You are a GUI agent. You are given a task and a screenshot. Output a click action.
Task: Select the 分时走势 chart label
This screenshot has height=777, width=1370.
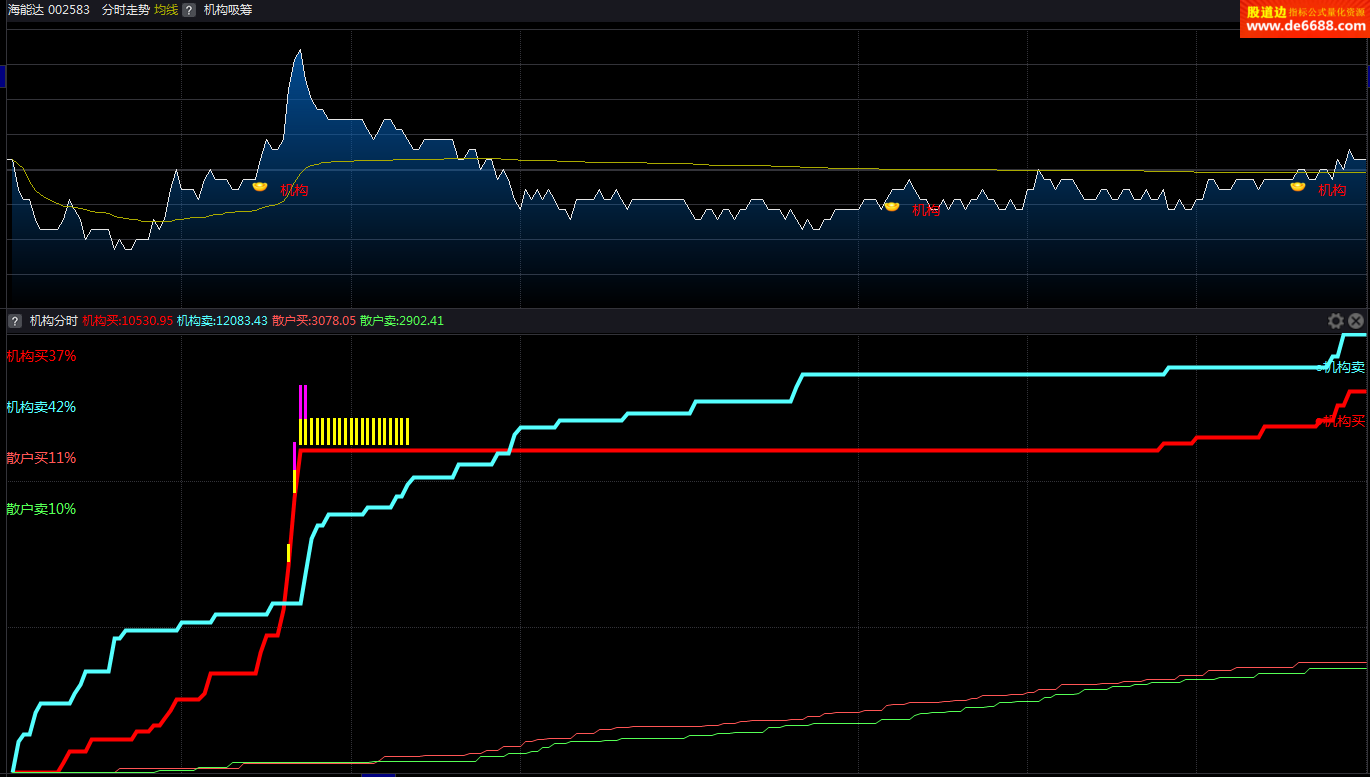125,10
